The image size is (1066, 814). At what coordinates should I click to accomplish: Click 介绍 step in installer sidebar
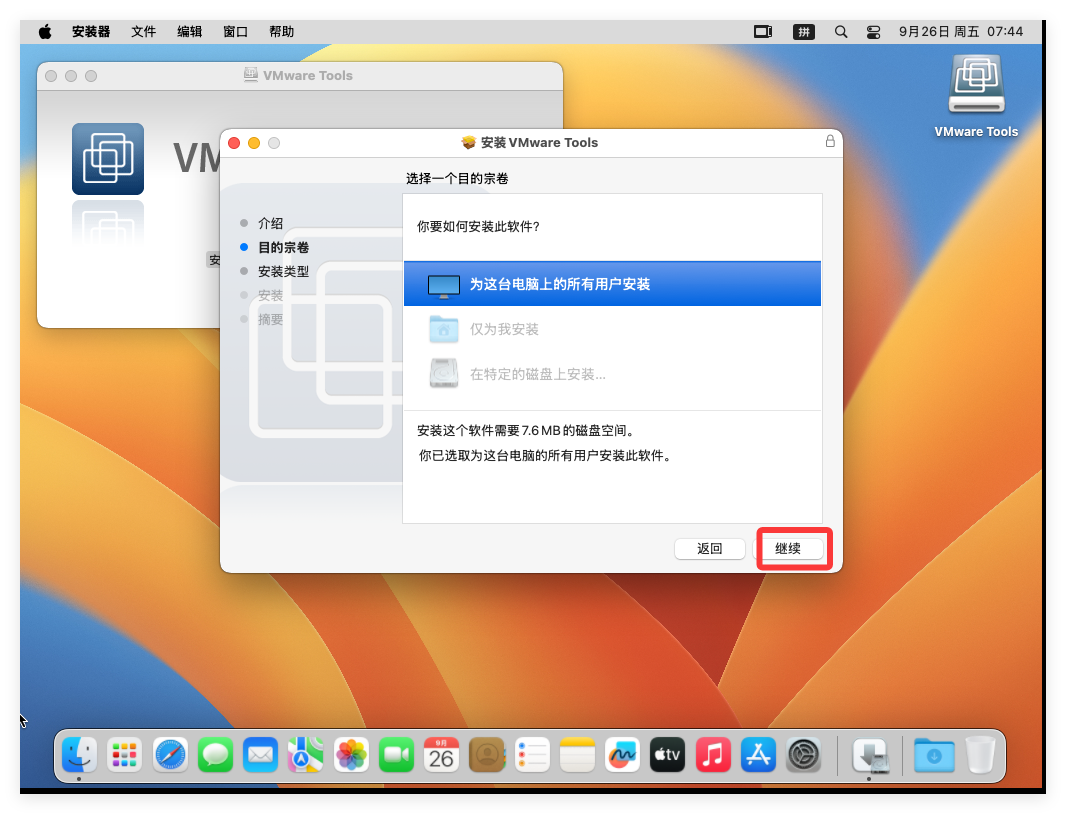270,223
